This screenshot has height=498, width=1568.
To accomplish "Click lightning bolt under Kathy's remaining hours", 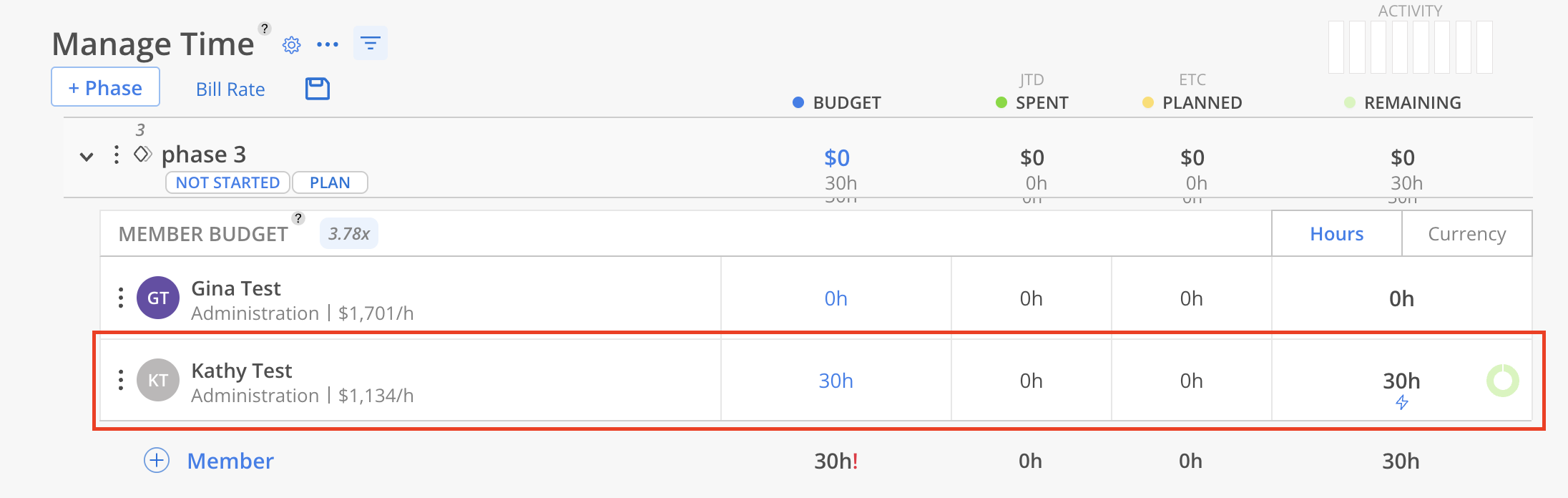I will click(1402, 403).
